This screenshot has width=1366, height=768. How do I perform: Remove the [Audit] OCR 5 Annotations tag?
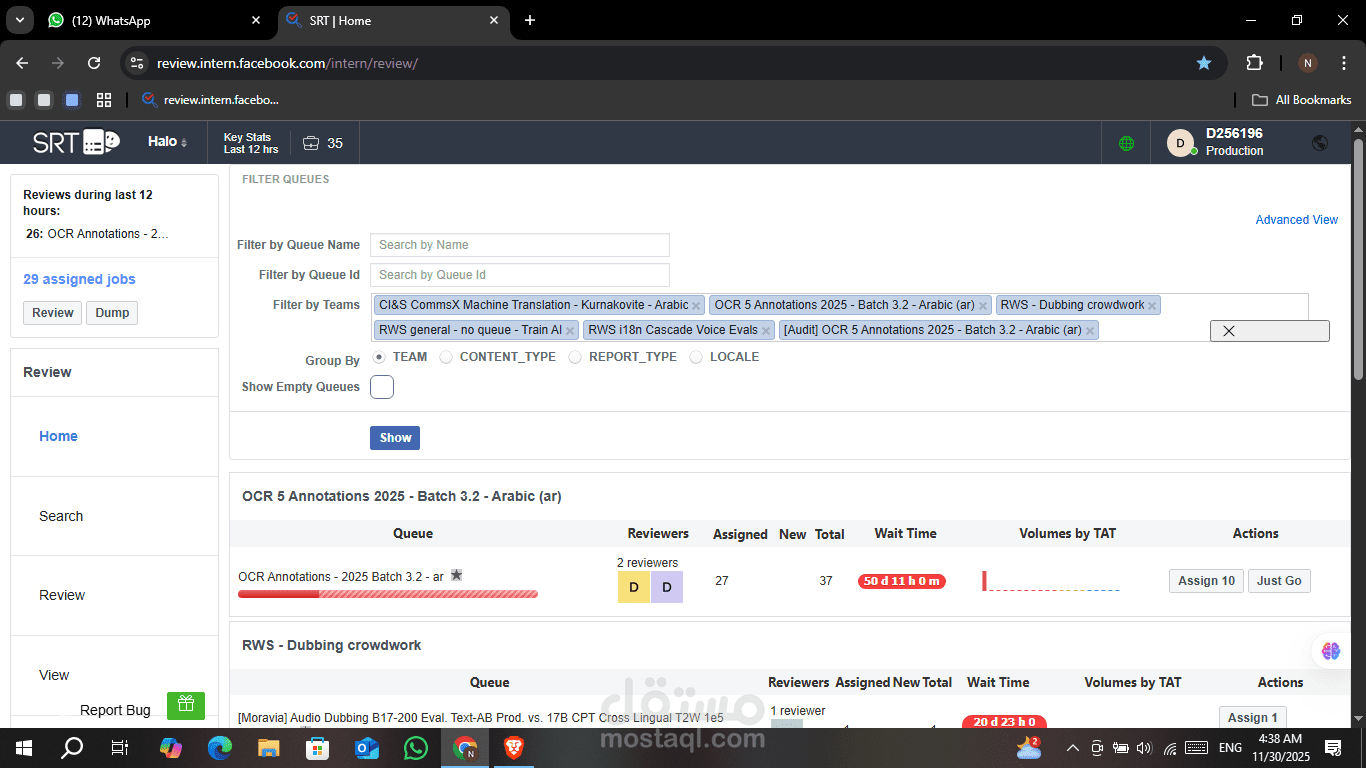click(x=1090, y=330)
